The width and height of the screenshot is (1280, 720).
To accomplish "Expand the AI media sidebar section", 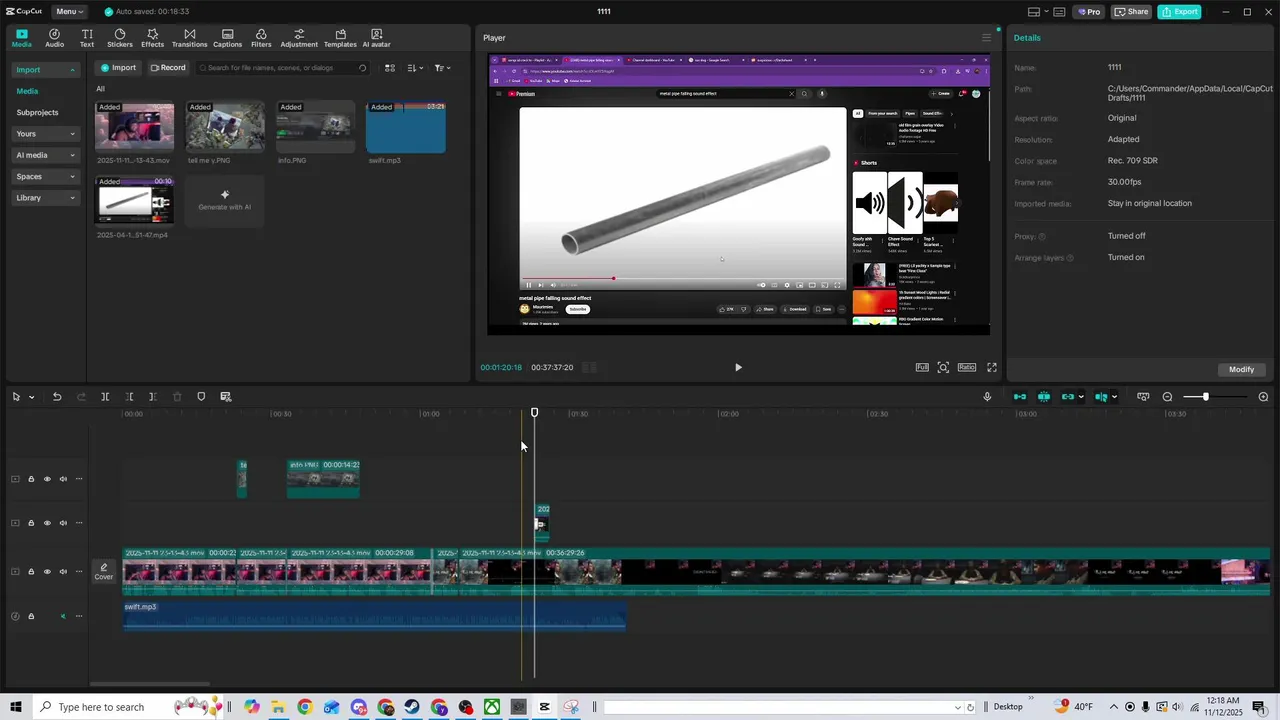I will tap(46, 155).
